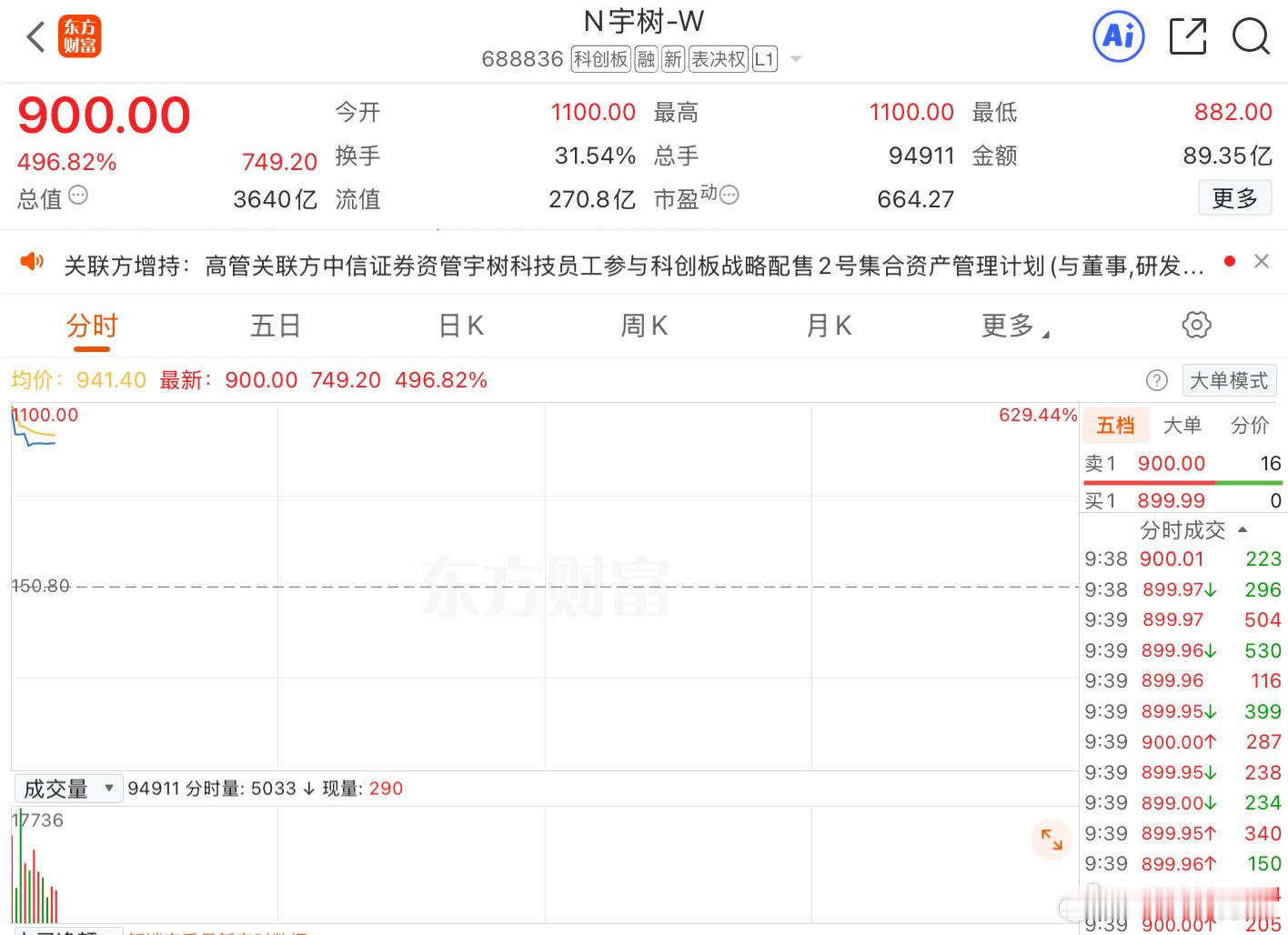Switch to 日K tab
This screenshot has height=935, width=1288.
click(x=461, y=326)
